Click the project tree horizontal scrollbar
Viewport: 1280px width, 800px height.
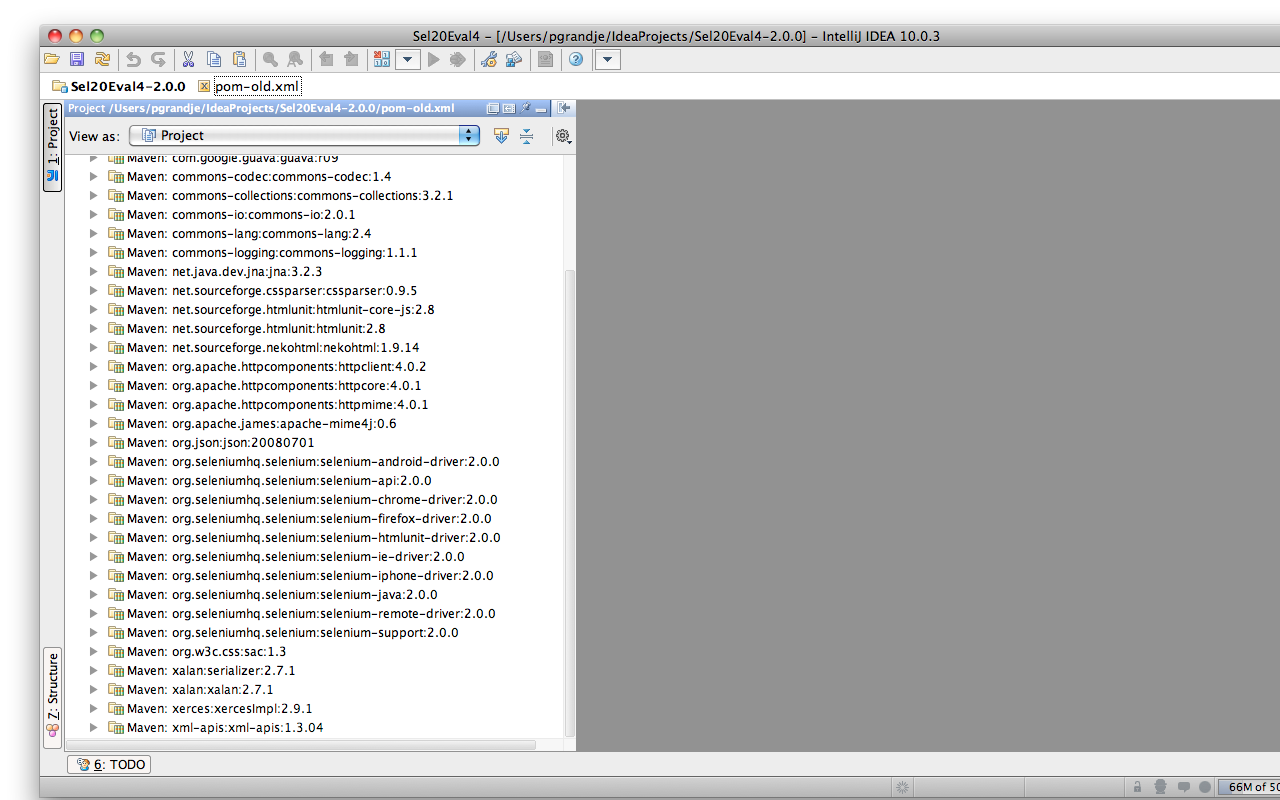(x=301, y=744)
